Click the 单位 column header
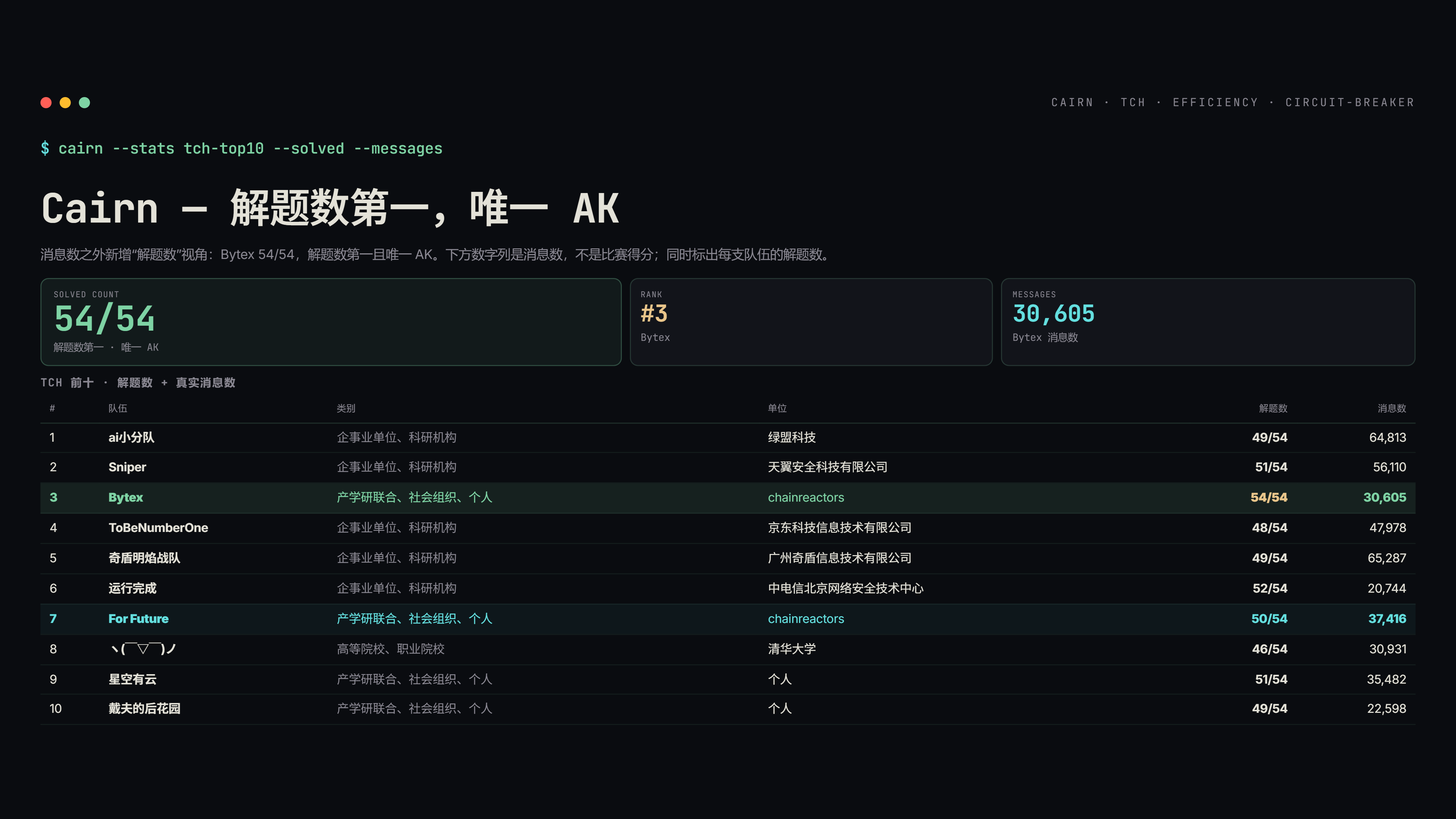Screen dimensions: 1456x819 click(x=777, y=408)
